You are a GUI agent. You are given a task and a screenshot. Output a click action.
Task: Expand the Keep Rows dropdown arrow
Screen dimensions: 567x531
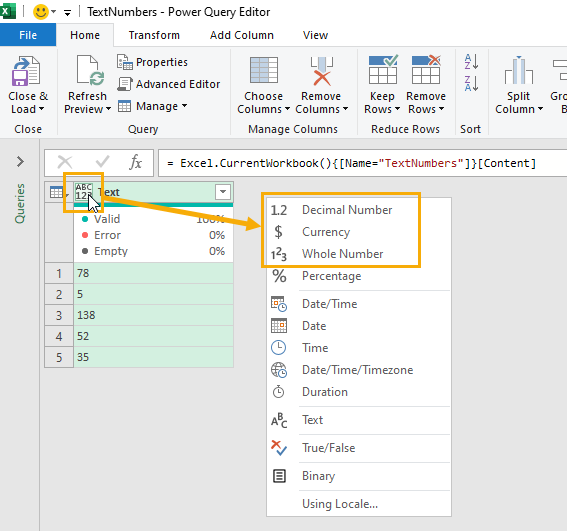tap(397, 109)
